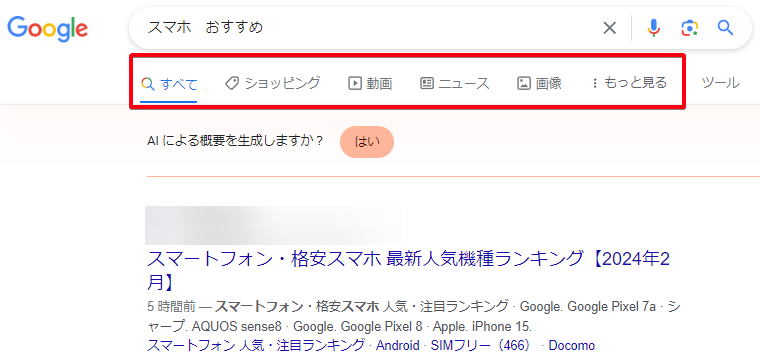This screenshot has height=361, width=760.
Task: Click the snippet text mentioning Google Pixel 7a
Action: (x=413, y=316)
